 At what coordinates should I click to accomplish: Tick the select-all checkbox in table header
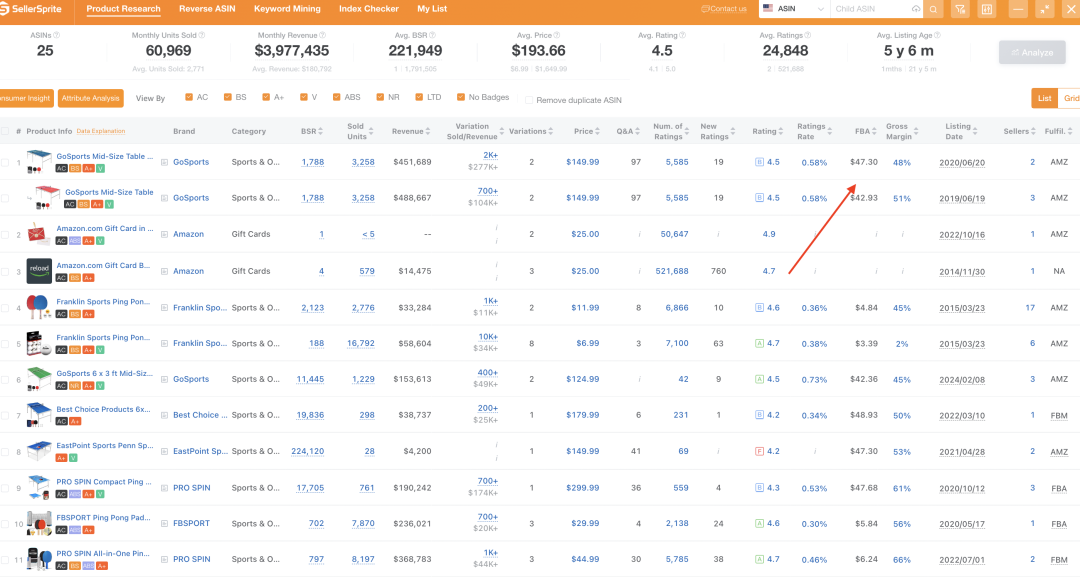pos(6,131)
